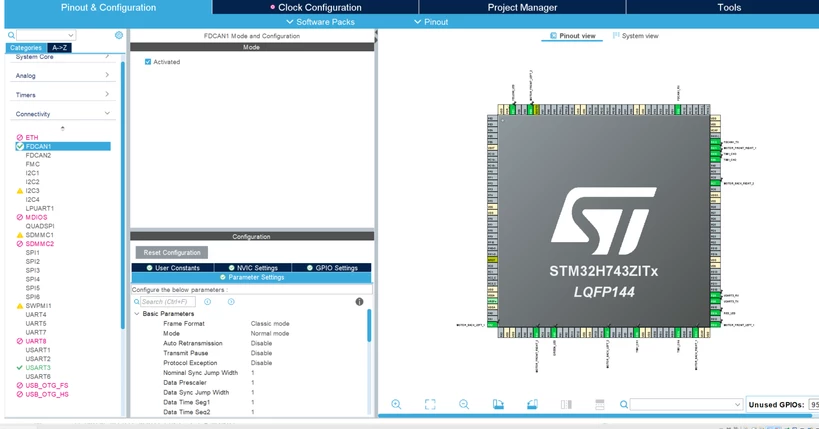
Task: Click the disabled icon next to USB_OTG_FS
Action: [20, 386]
